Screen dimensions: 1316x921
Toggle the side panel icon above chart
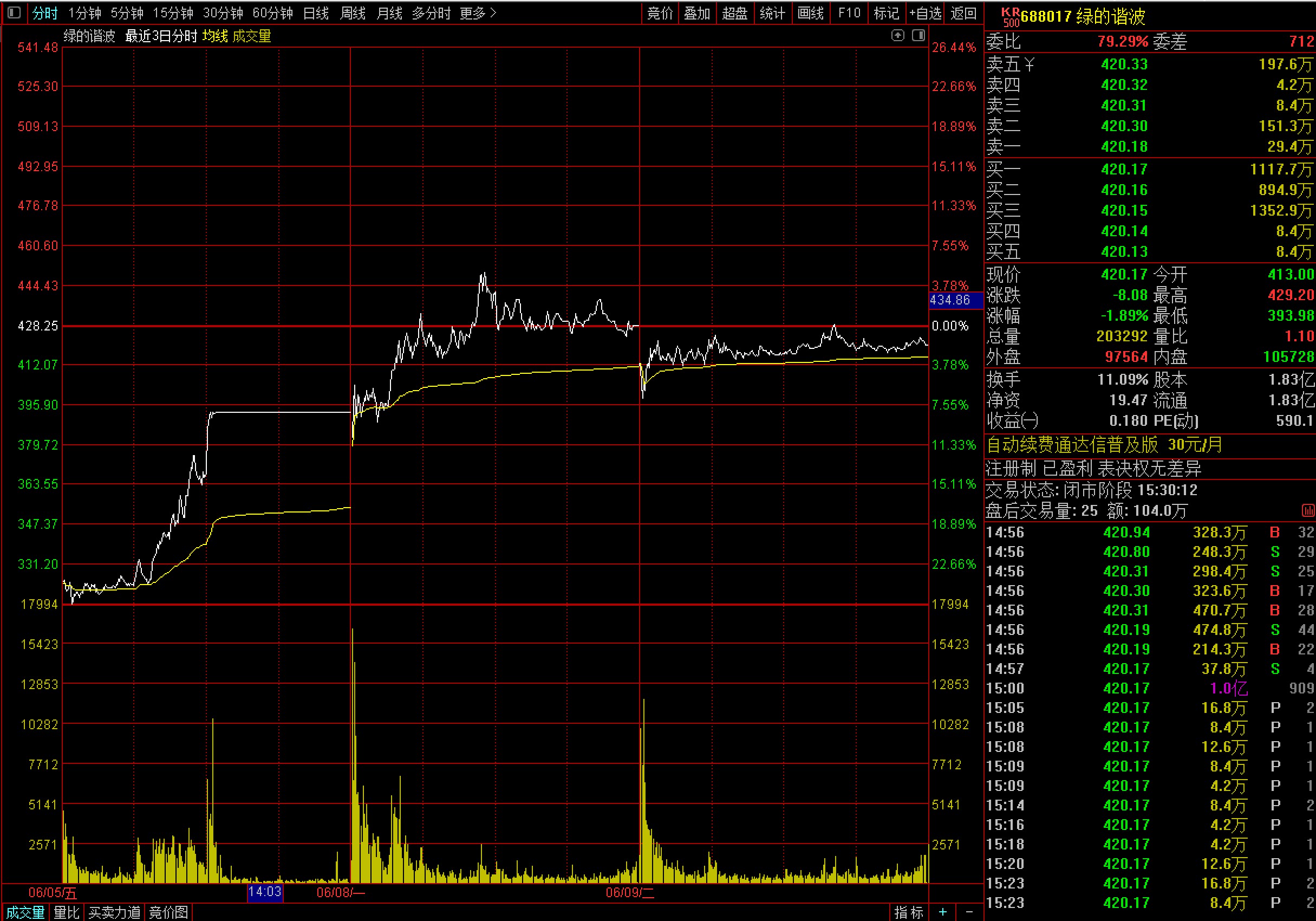click(918, 36)
